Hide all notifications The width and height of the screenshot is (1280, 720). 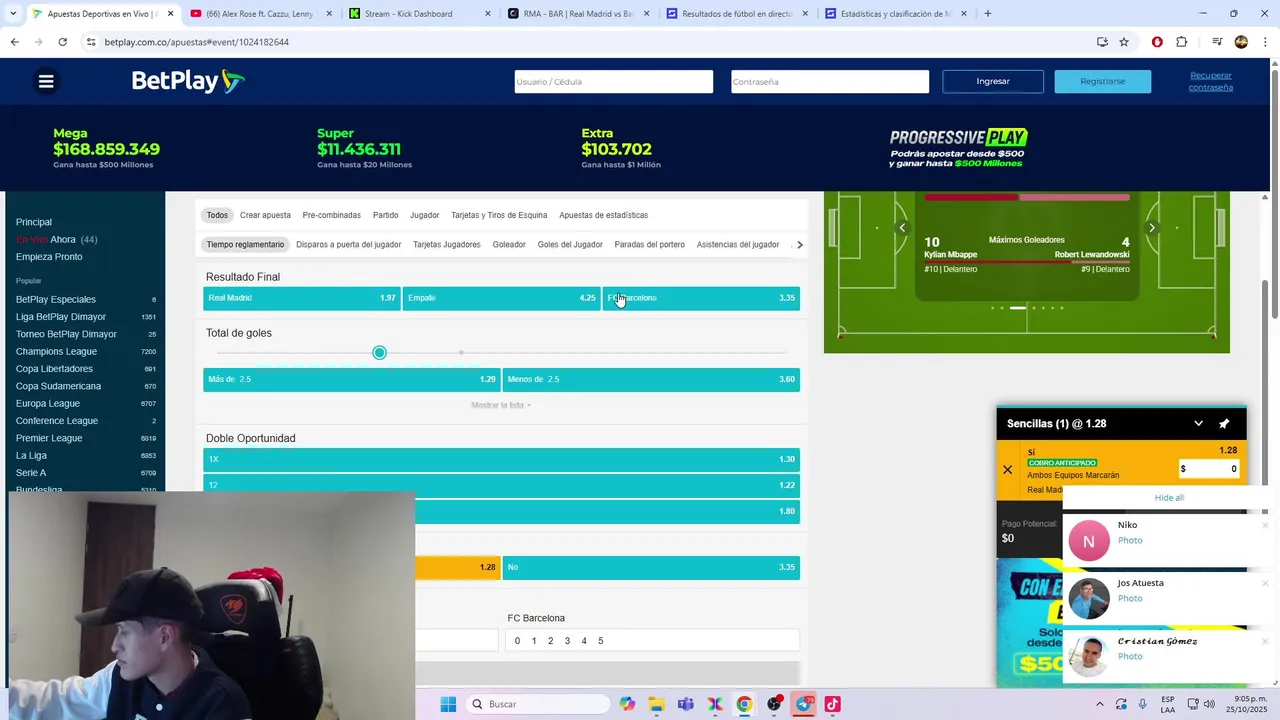pyautogui.click(x=1169, y=498)
